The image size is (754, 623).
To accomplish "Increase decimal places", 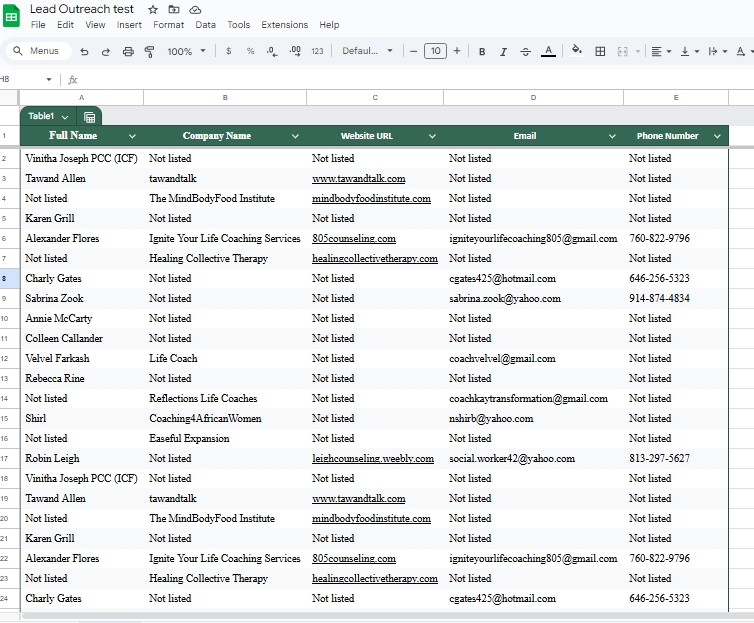I will (295, 51).
